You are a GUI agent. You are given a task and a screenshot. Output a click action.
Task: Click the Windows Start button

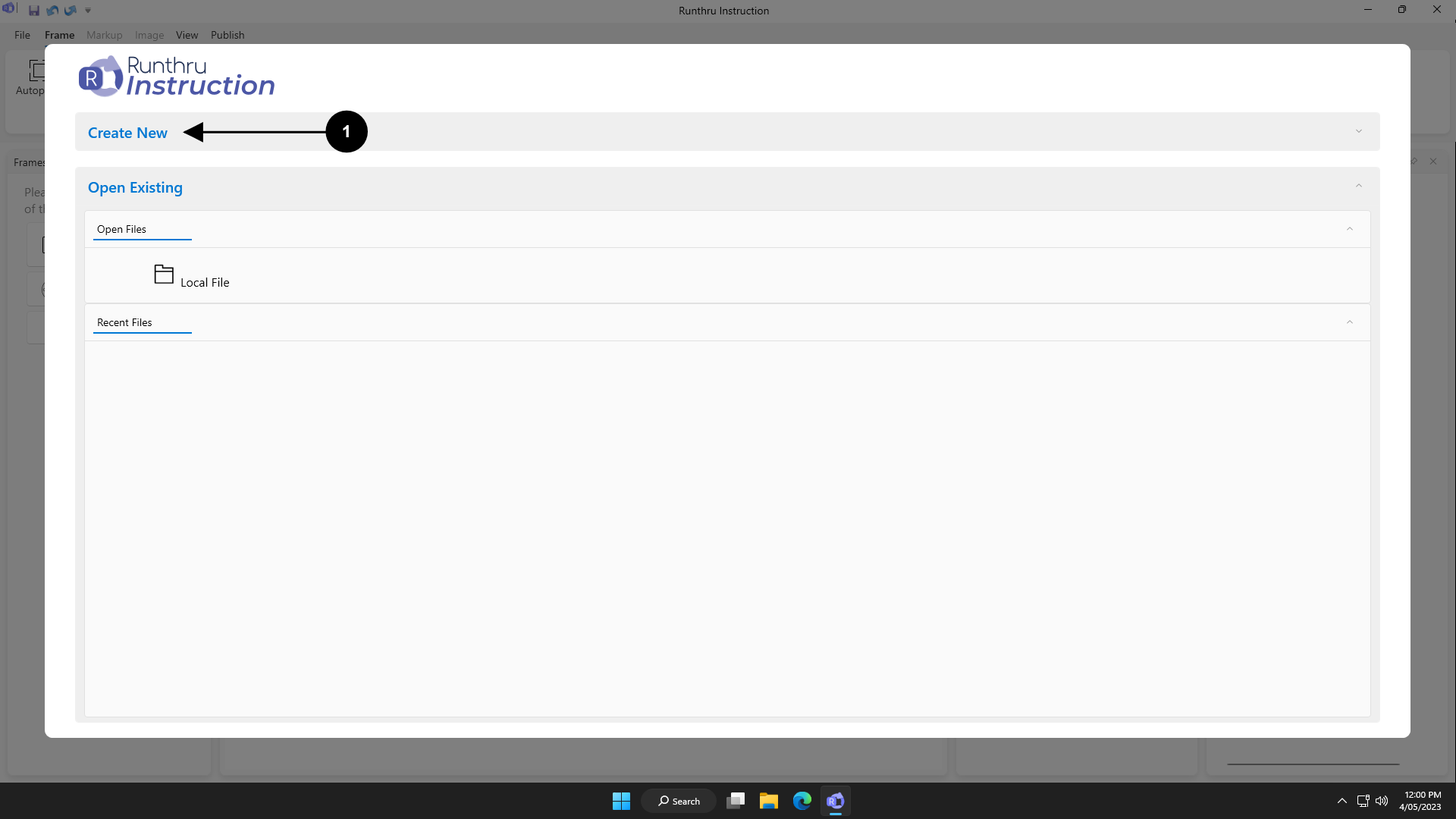[621, 801]
